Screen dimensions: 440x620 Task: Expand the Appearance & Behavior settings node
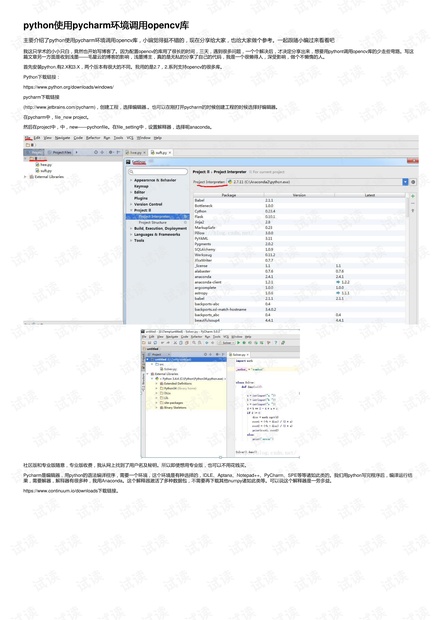[131, 180]
